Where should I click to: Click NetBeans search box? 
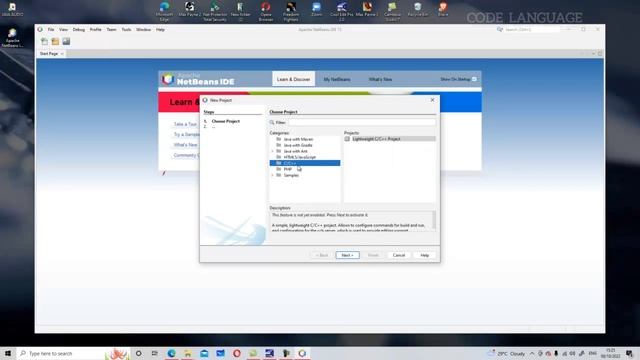click(532, 30)
